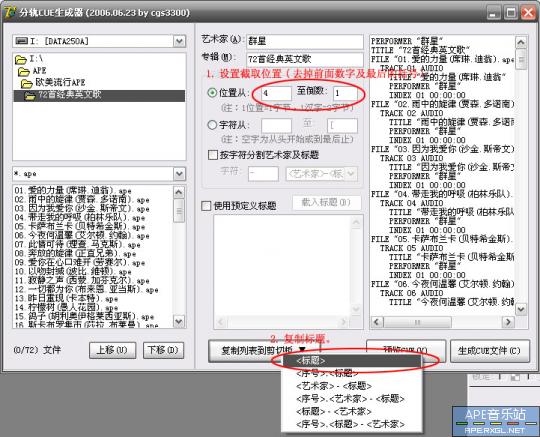Click the down arrow of the file list scrollbar

(179, 321)
